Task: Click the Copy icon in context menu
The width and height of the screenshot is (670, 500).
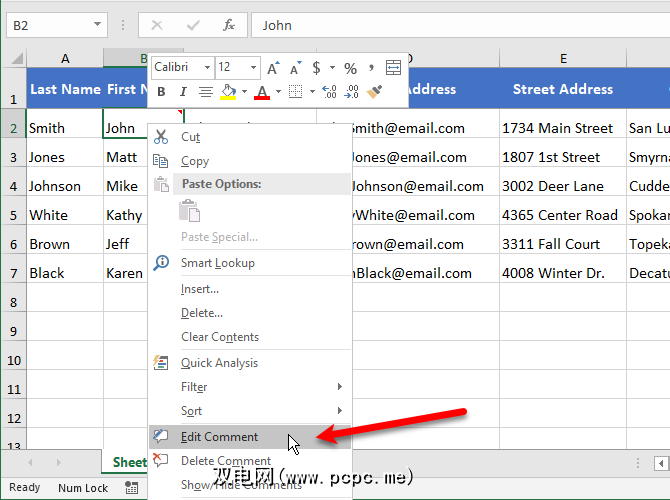Action: 160,161
